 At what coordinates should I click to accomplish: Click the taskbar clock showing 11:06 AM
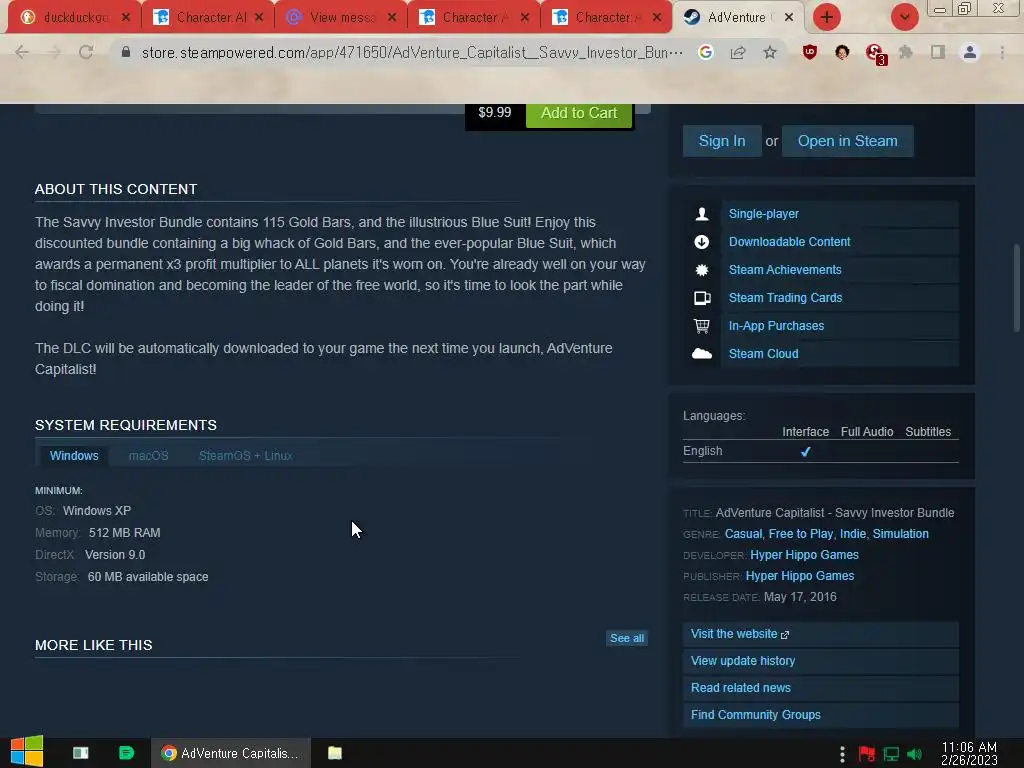click(969, 753)
